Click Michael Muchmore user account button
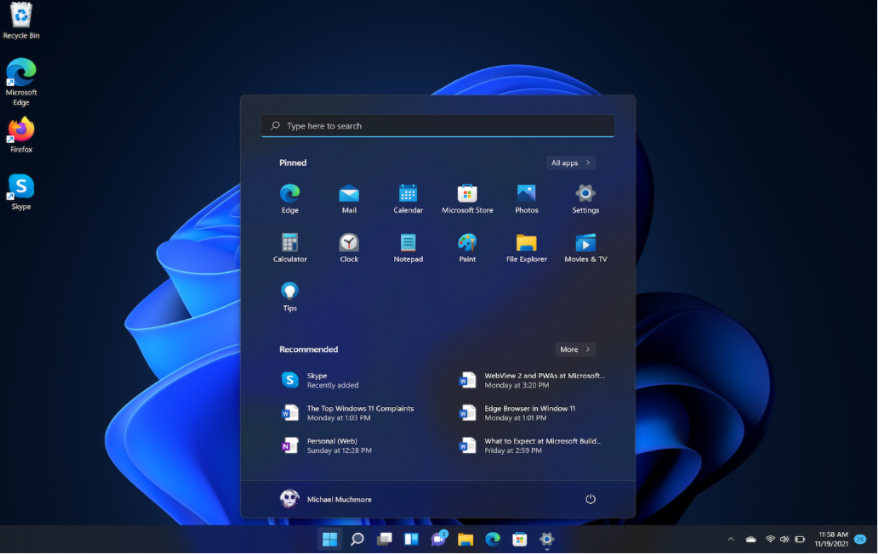 coord(326,499)
